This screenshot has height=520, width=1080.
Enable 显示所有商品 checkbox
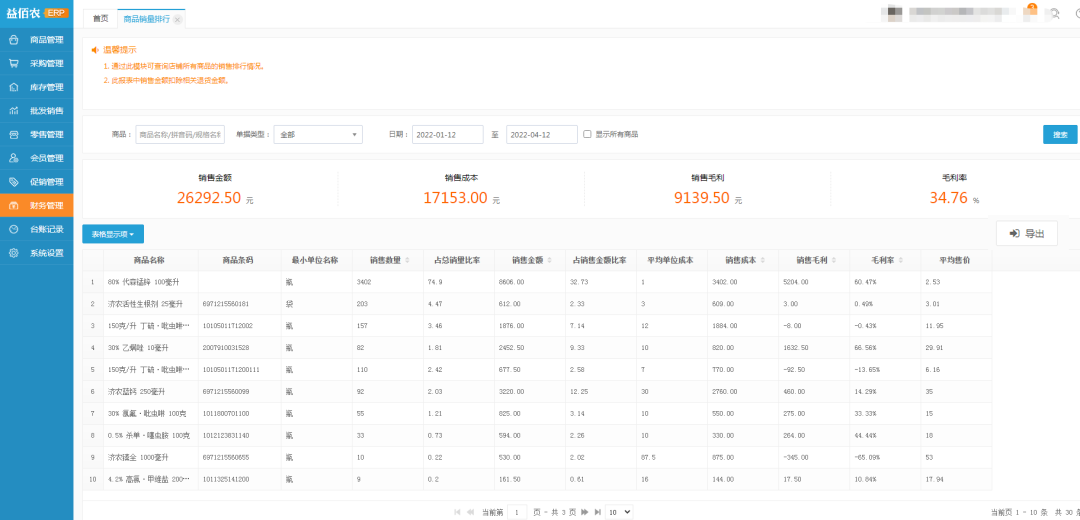(x=587, y=134)
